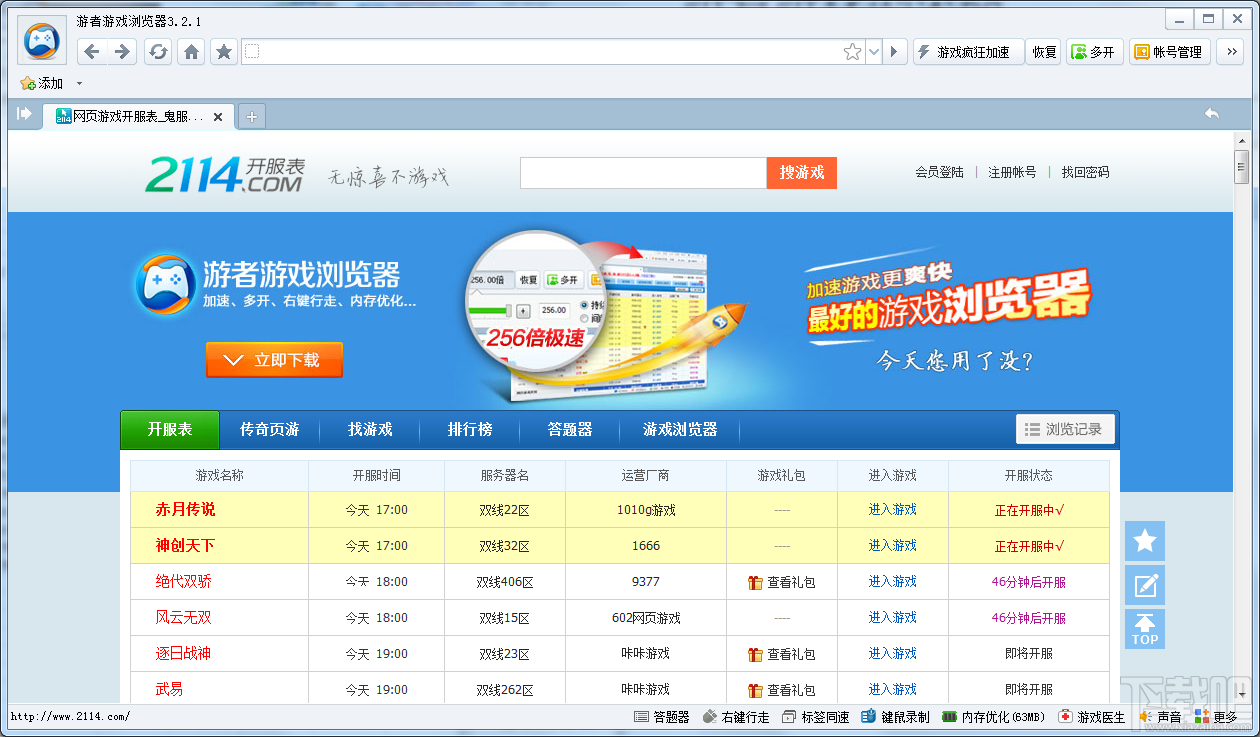The height and width of the screenshot is (737, 1260).
Task: Bookmark page with address bar star
Action: pyautogui.click(x=852, y=52)
